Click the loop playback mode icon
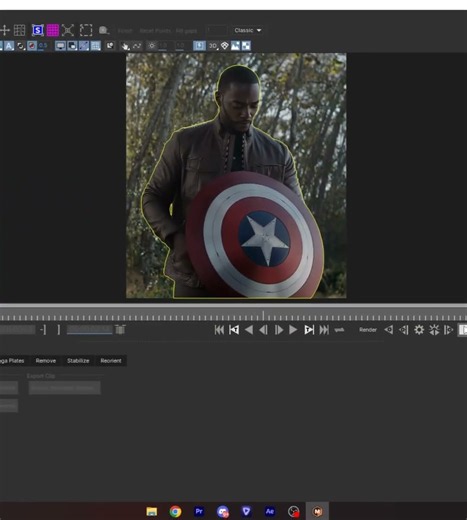Viewport: 467px width, 520px height. tap(339, 330)
